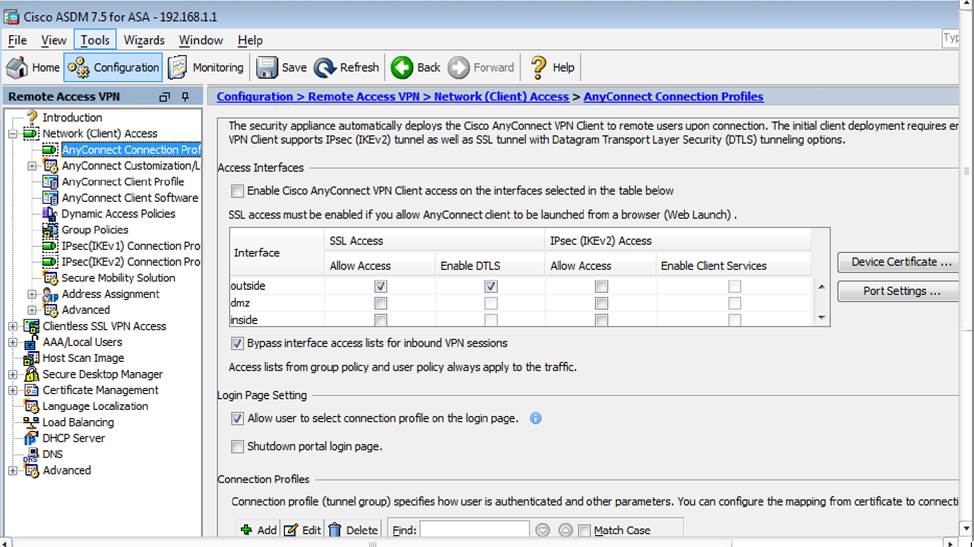This screenshot has width=974, height=547.
Task: Click the Home toolbar icon
Action: 17,67
